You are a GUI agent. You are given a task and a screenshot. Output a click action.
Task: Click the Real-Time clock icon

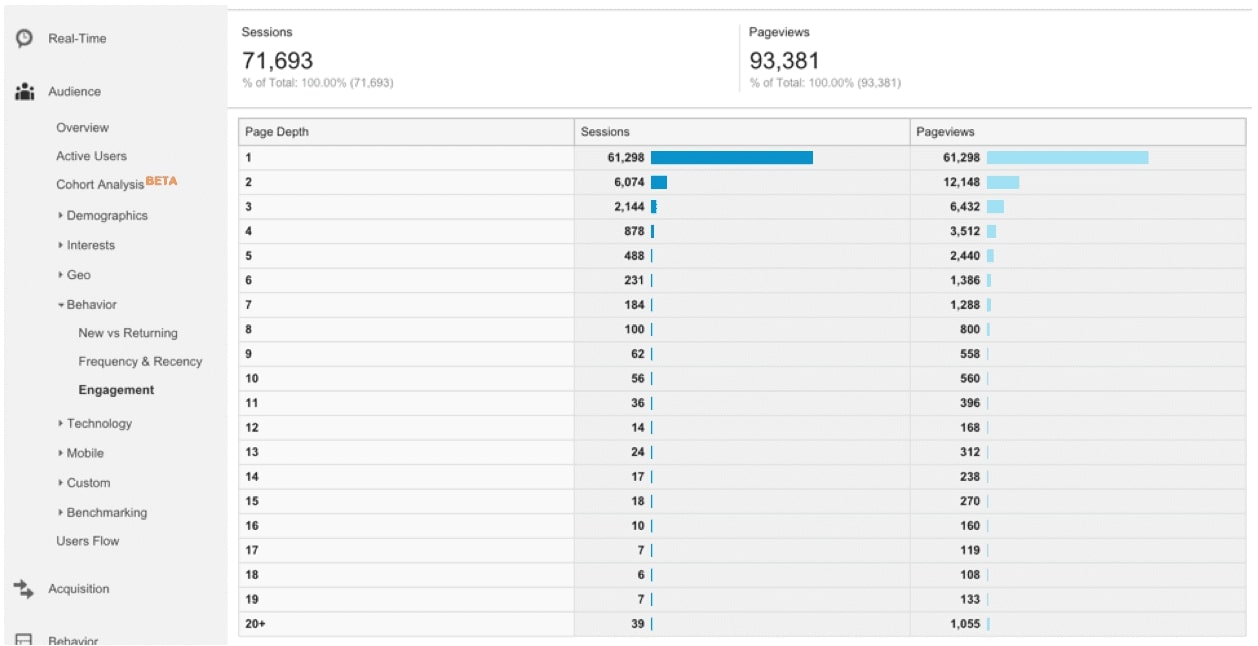pyautogui.click(x=24, y=38)
